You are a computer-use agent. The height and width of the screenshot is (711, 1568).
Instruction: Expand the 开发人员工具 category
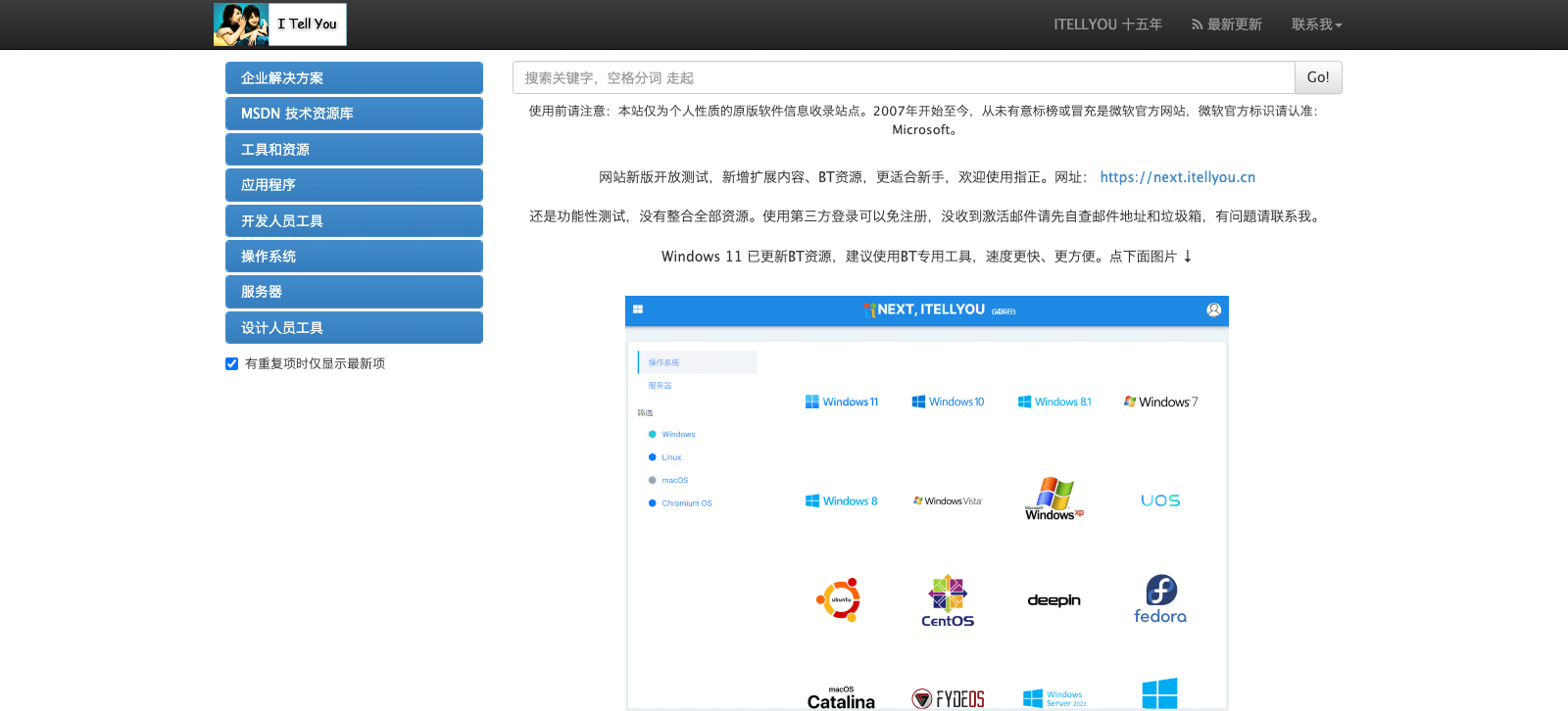point(354,221)
